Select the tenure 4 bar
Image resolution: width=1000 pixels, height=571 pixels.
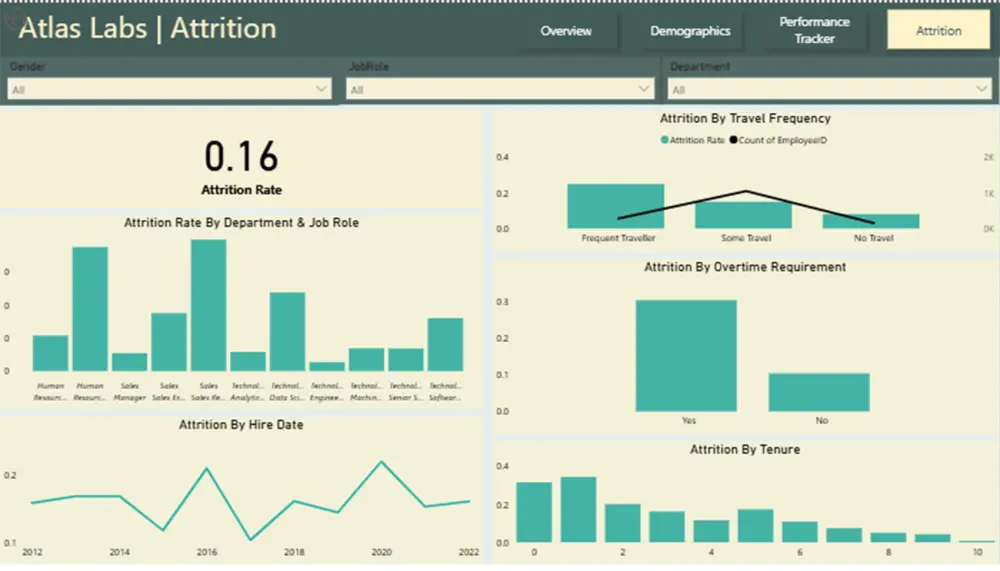pos(711,531)
